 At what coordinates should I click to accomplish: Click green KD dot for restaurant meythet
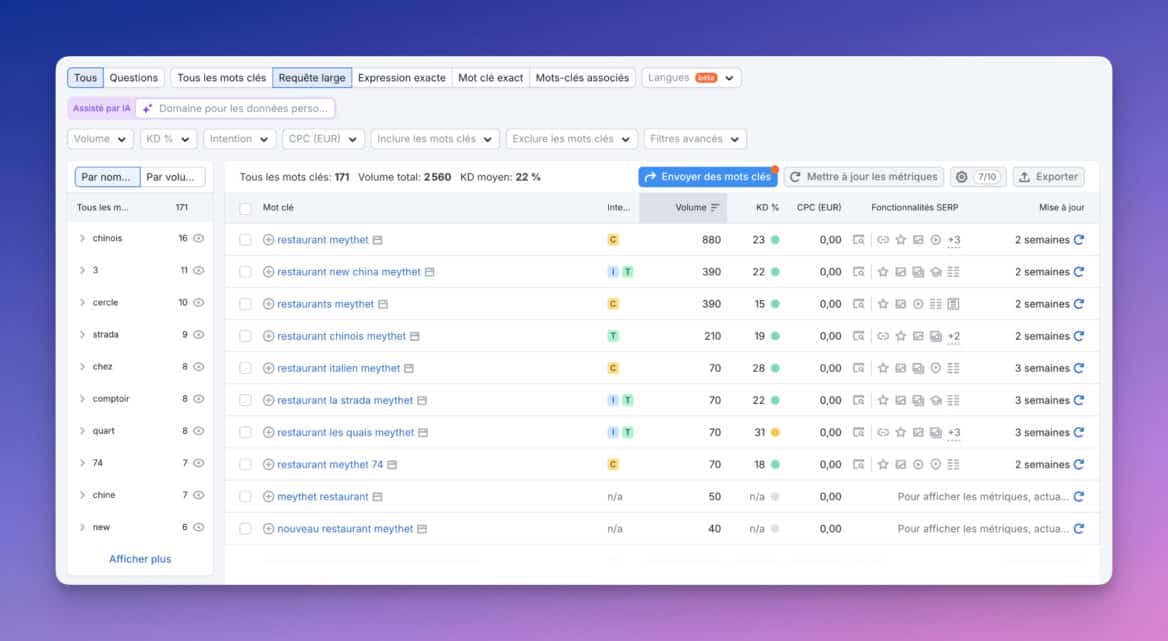click(775, 240)
